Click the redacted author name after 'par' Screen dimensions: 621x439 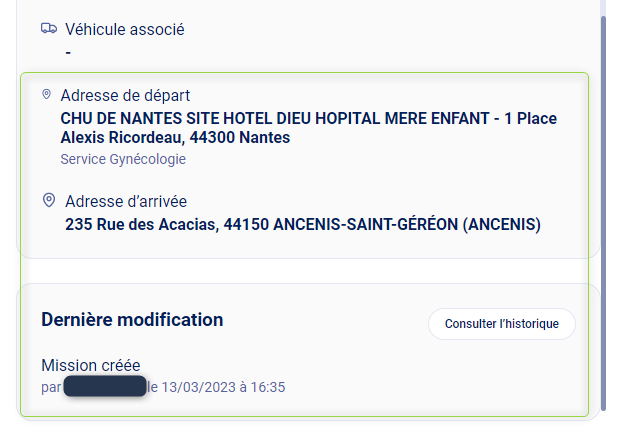(105, 386)
